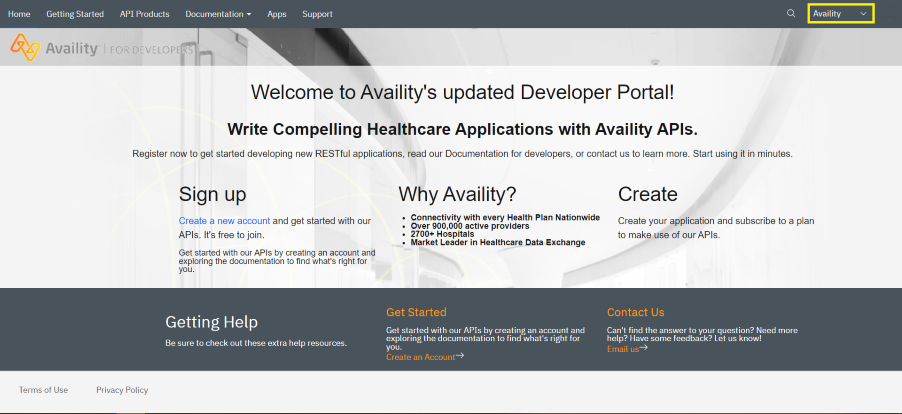Select Apps from the top navigation
The height and width of the screenshot is (414, 902).
click(x=277, y=14)
